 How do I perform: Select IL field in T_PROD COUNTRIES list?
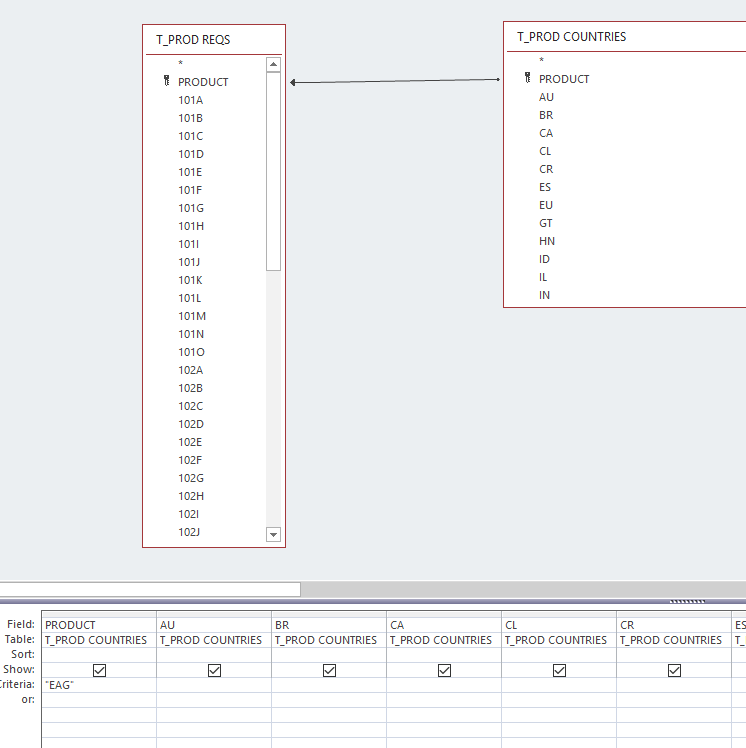click(x=543, y=277)
